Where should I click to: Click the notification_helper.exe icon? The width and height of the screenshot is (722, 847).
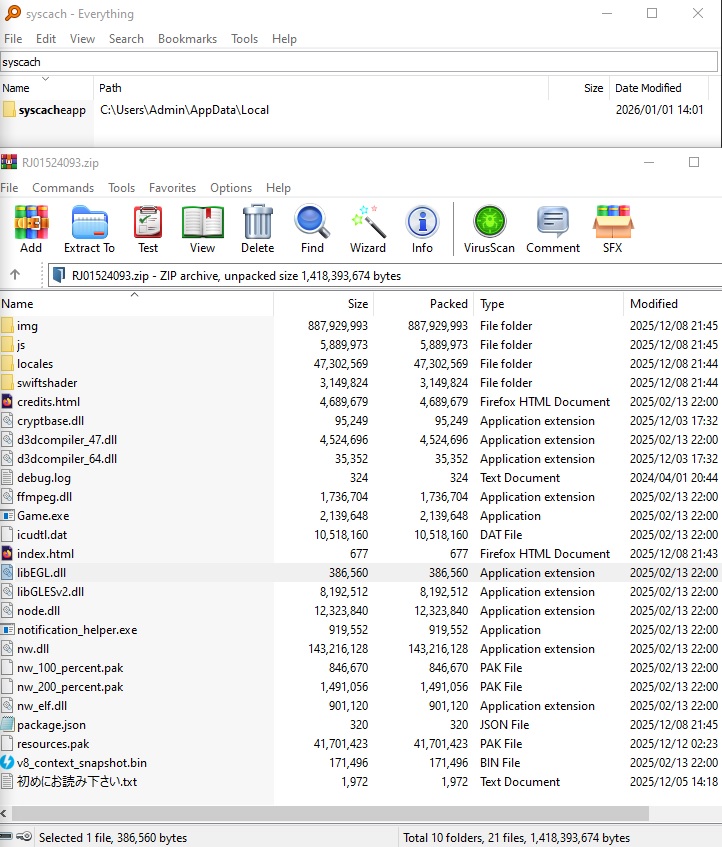click(x=7, y=630)
